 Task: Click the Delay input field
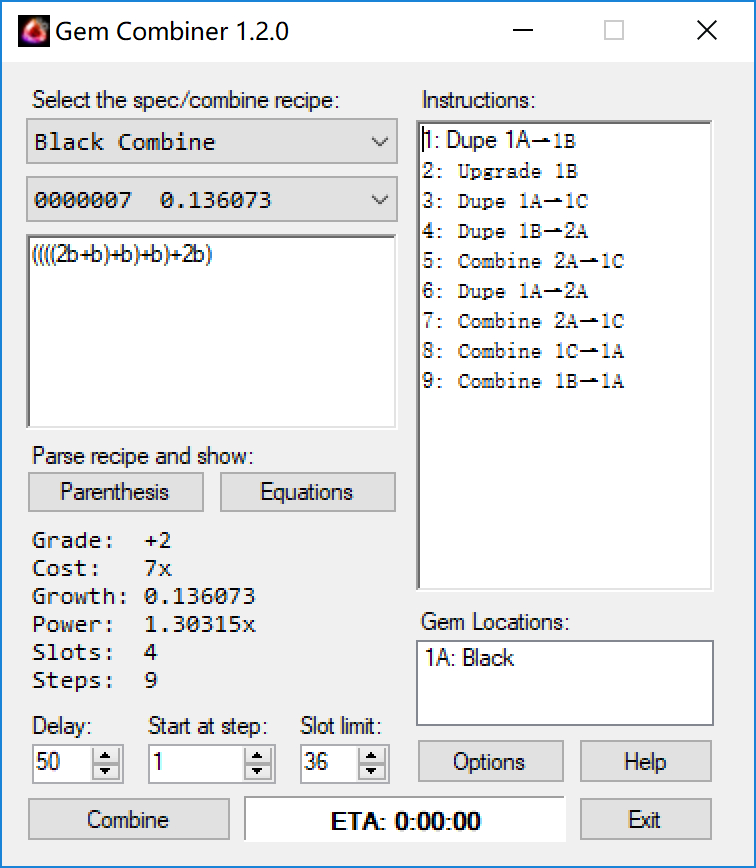[x=62, y=763]
